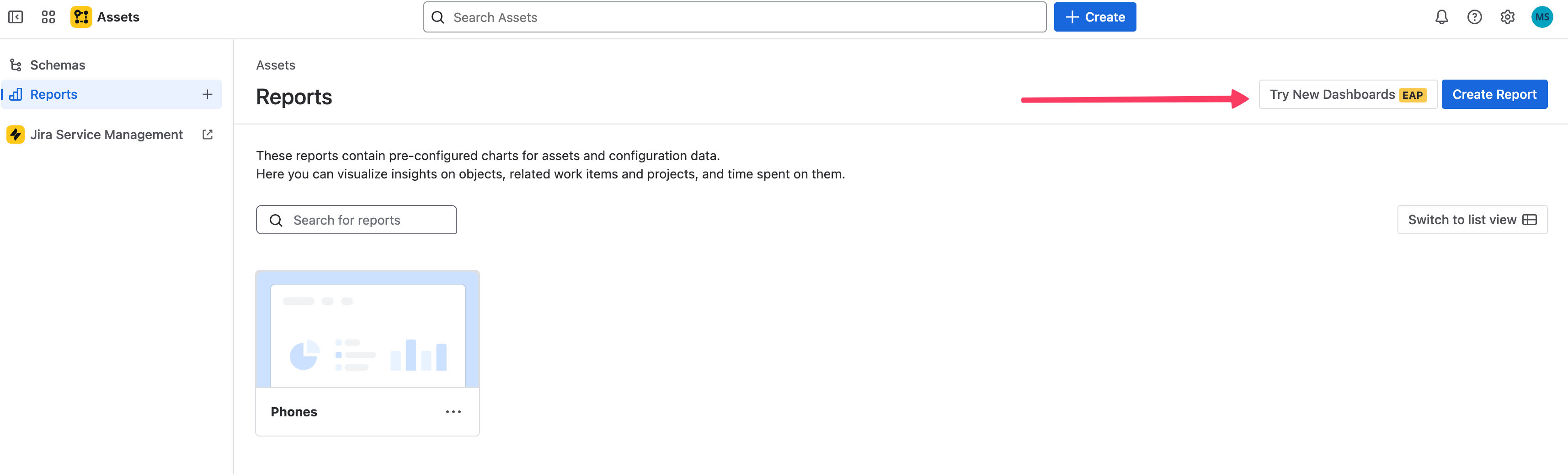Focus the Search Assets field
The height and width of the screenshot is (474, 1568).
tap(735, 17)
